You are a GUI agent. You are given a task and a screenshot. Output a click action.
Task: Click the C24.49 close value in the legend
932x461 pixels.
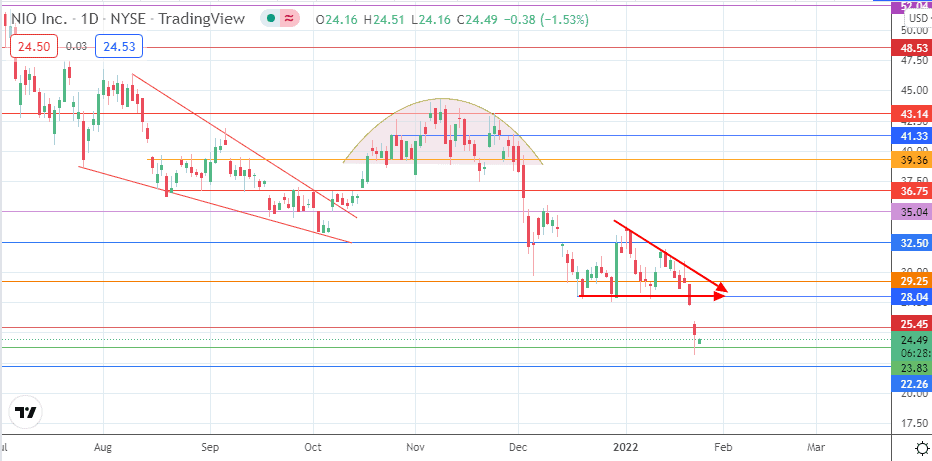coord(477,20)
